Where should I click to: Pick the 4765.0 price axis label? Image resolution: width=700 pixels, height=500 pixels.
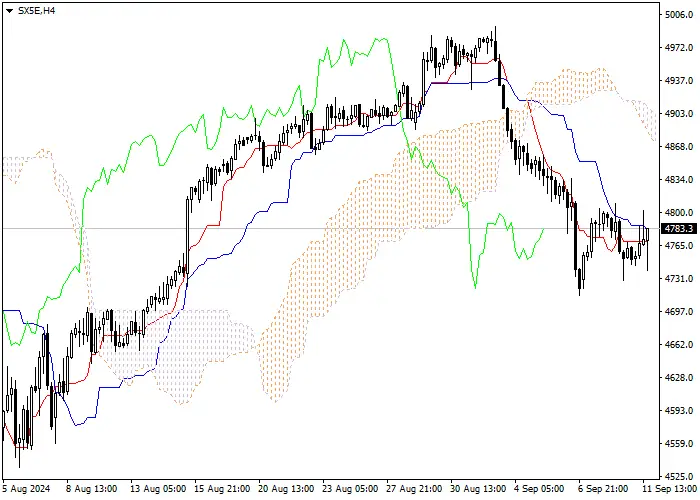click(679, 246)
